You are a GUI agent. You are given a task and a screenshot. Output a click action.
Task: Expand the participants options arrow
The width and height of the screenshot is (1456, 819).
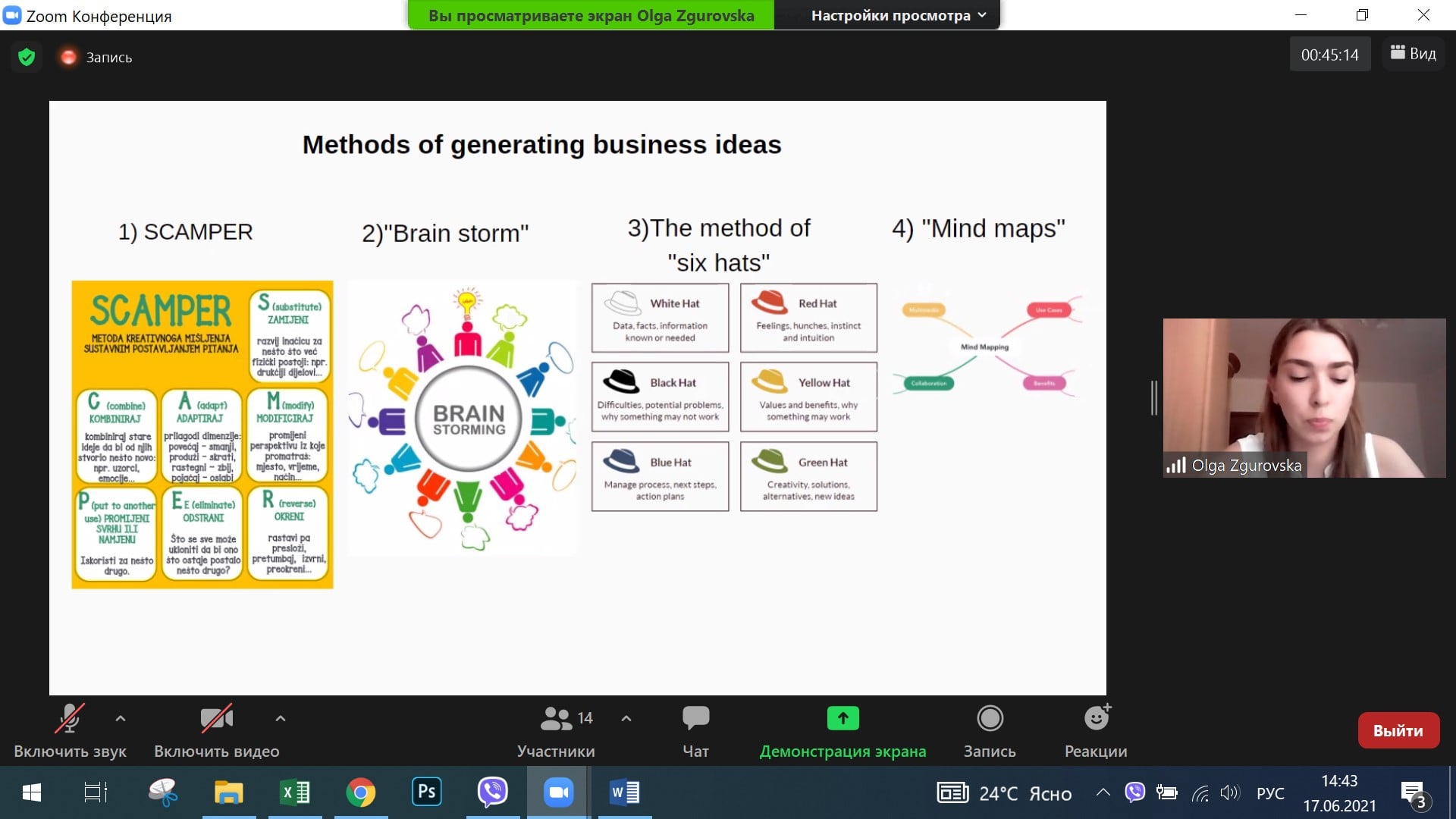point(626,718)
